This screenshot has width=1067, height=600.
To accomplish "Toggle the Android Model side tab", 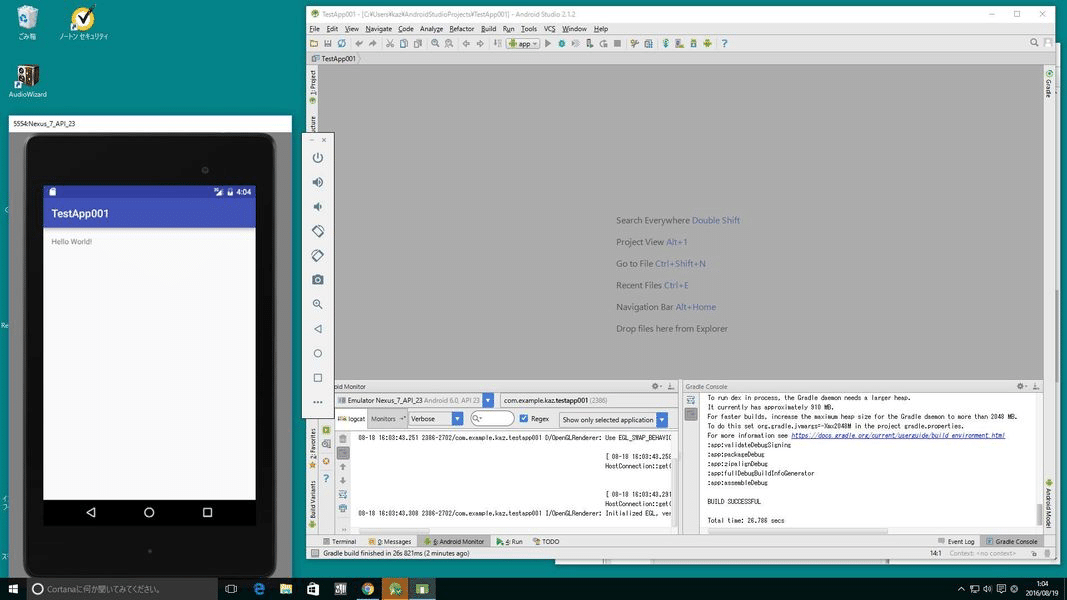I will point(1049,505).
